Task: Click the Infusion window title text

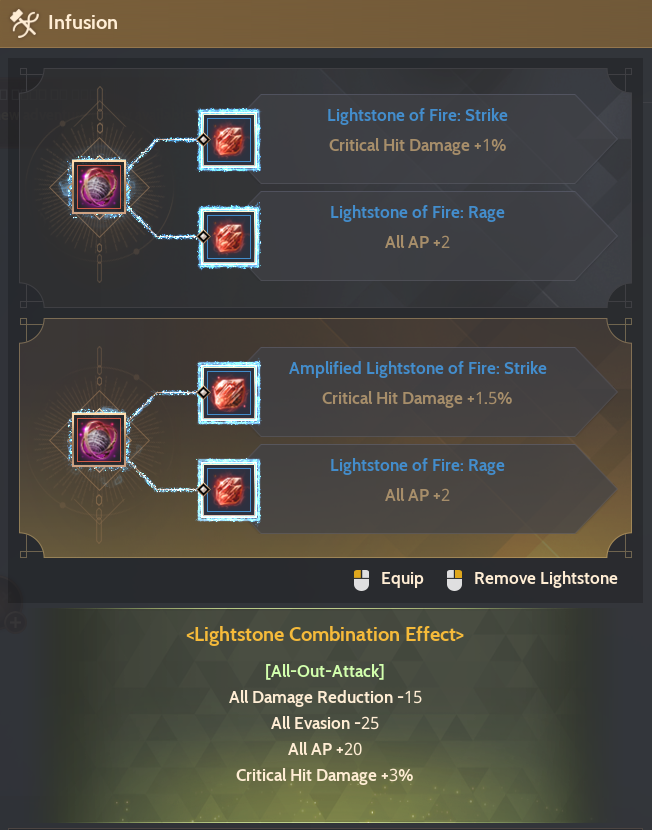Action: click(x=83, y=23)
